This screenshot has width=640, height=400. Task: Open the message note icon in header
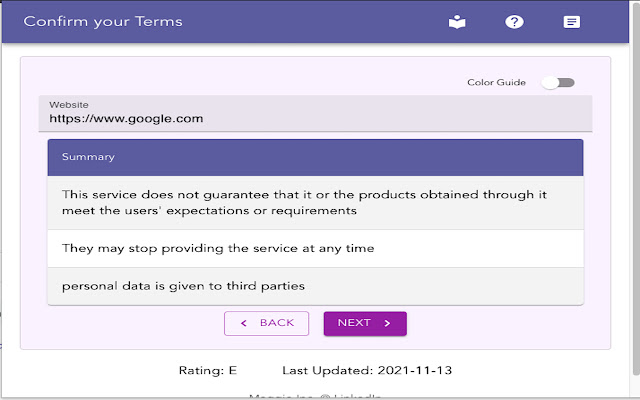coord(572,22)
